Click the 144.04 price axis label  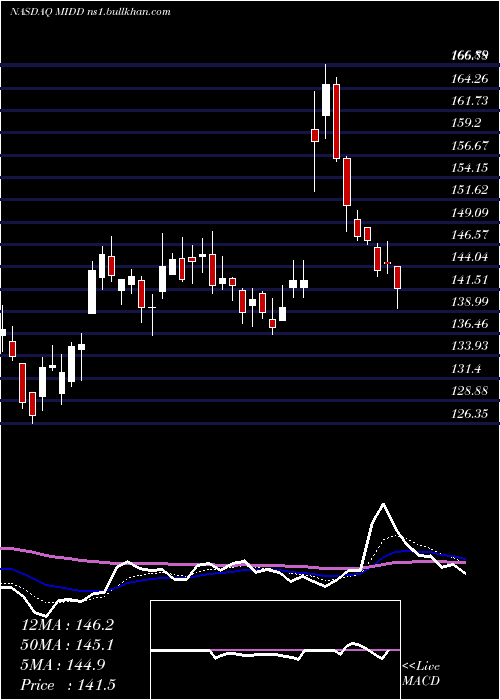(x=470, y=257)
